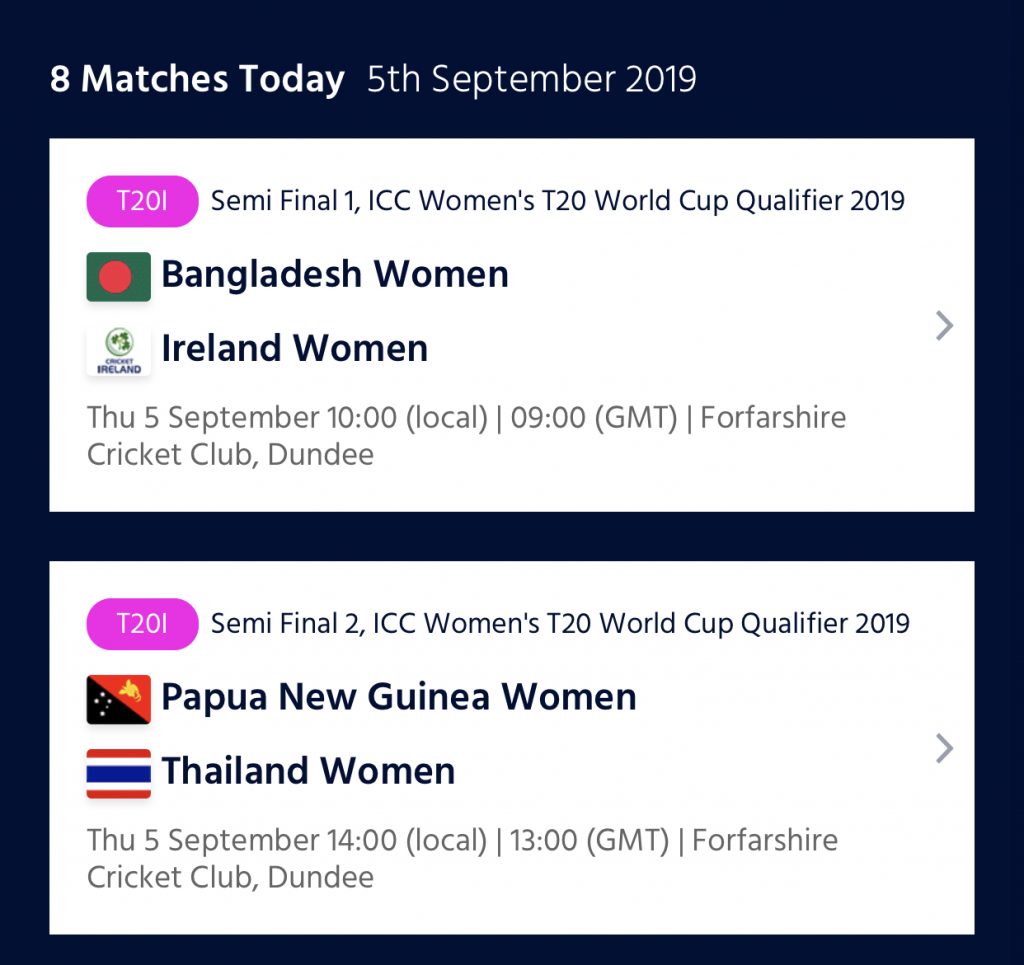Open the PNG vs Thailand match card

point(512,748)
